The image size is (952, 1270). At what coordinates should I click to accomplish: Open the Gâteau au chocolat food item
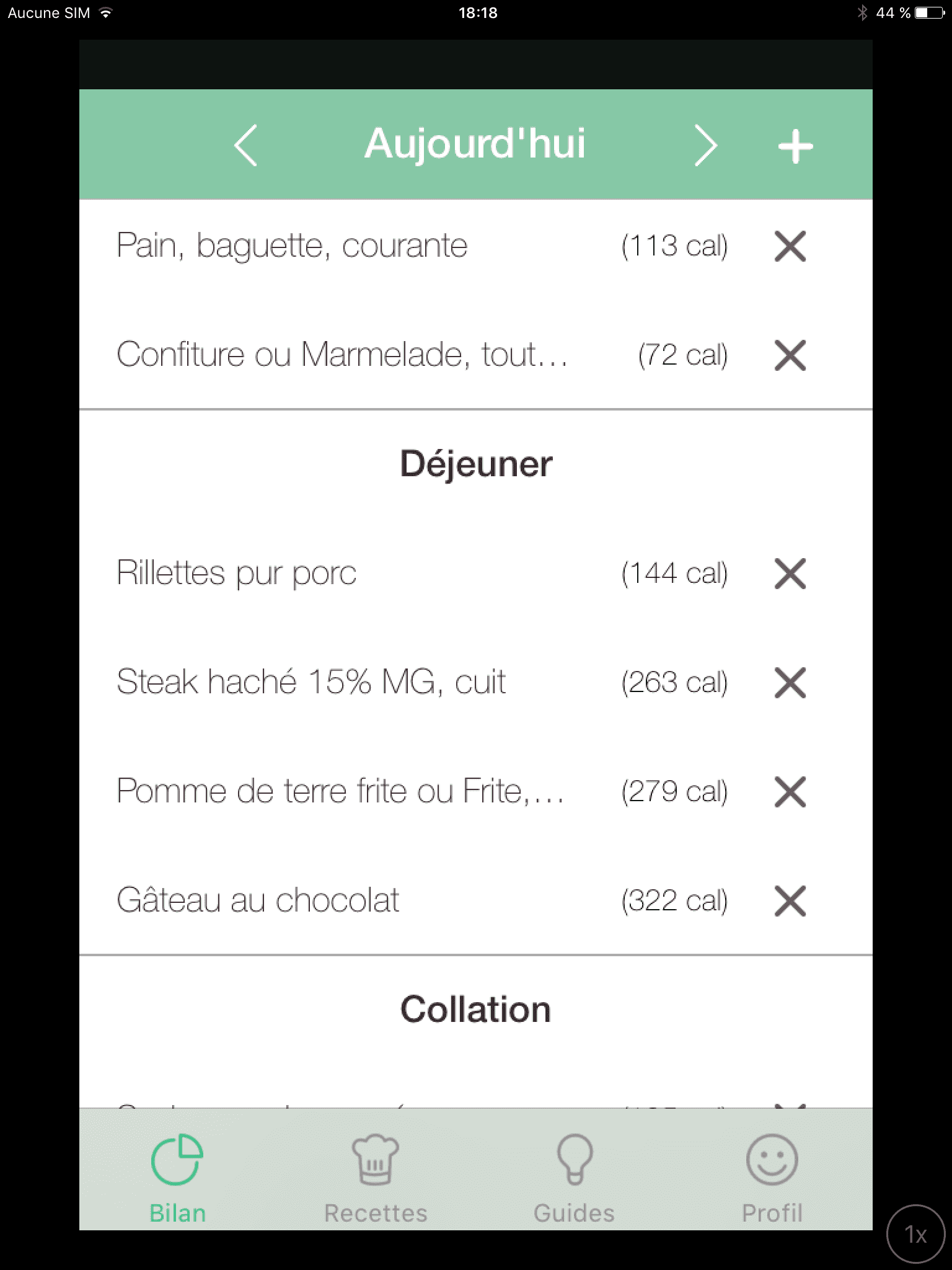click(x=258, y=900)
